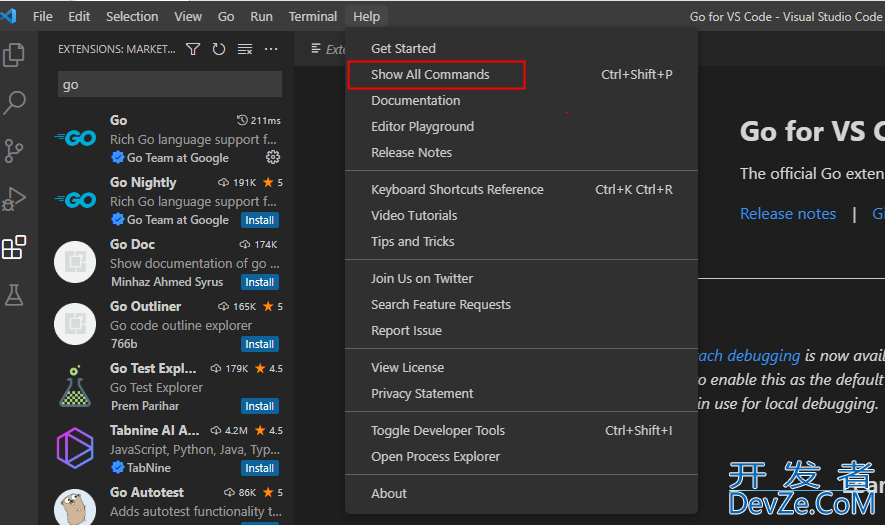
Task: Open the Extensions view icon
Action: [x=14, y=247]
